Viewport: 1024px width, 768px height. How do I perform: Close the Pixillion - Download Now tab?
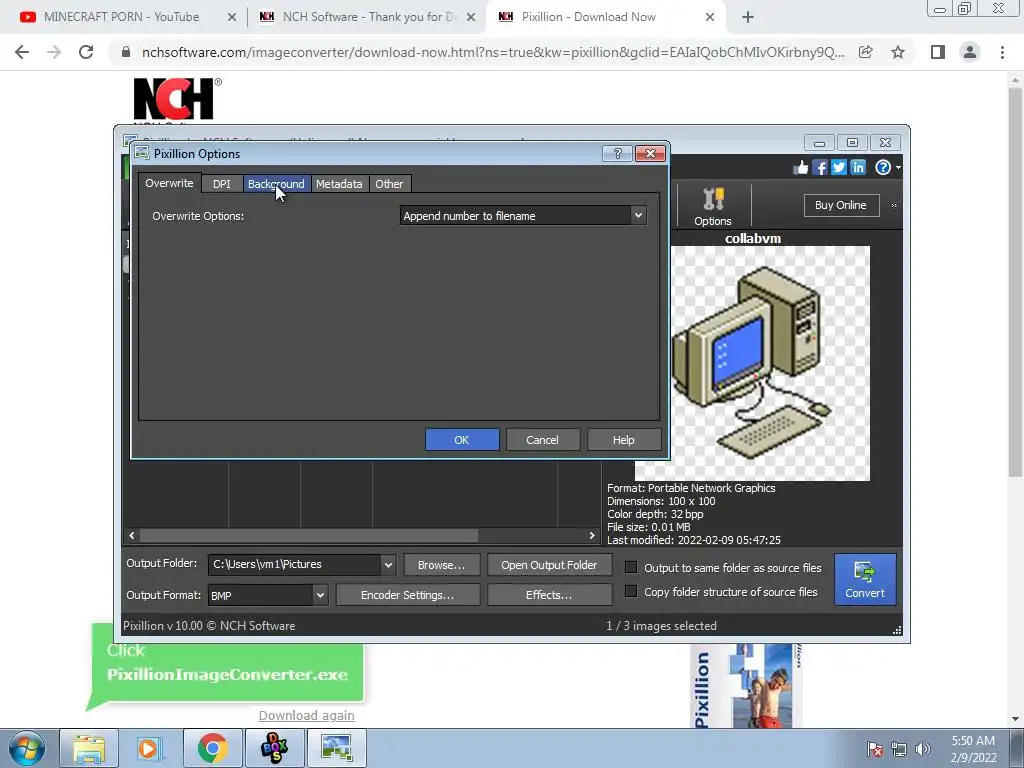click(710, 18)
